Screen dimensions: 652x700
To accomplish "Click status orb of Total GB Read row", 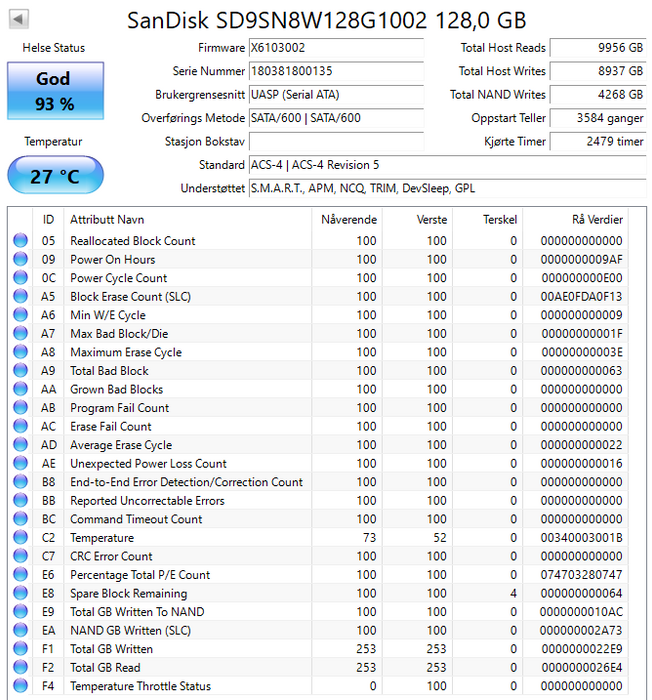I will coord(20,667).
